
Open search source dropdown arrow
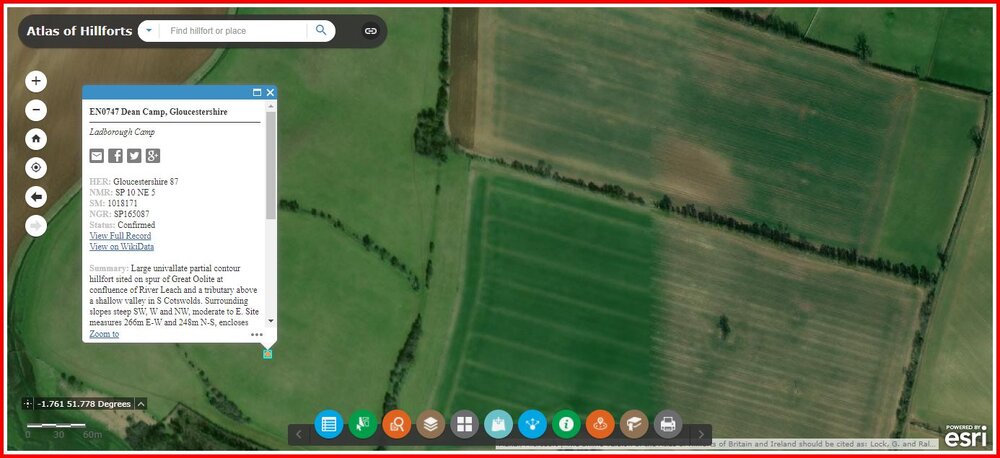(x=149, y=30)
